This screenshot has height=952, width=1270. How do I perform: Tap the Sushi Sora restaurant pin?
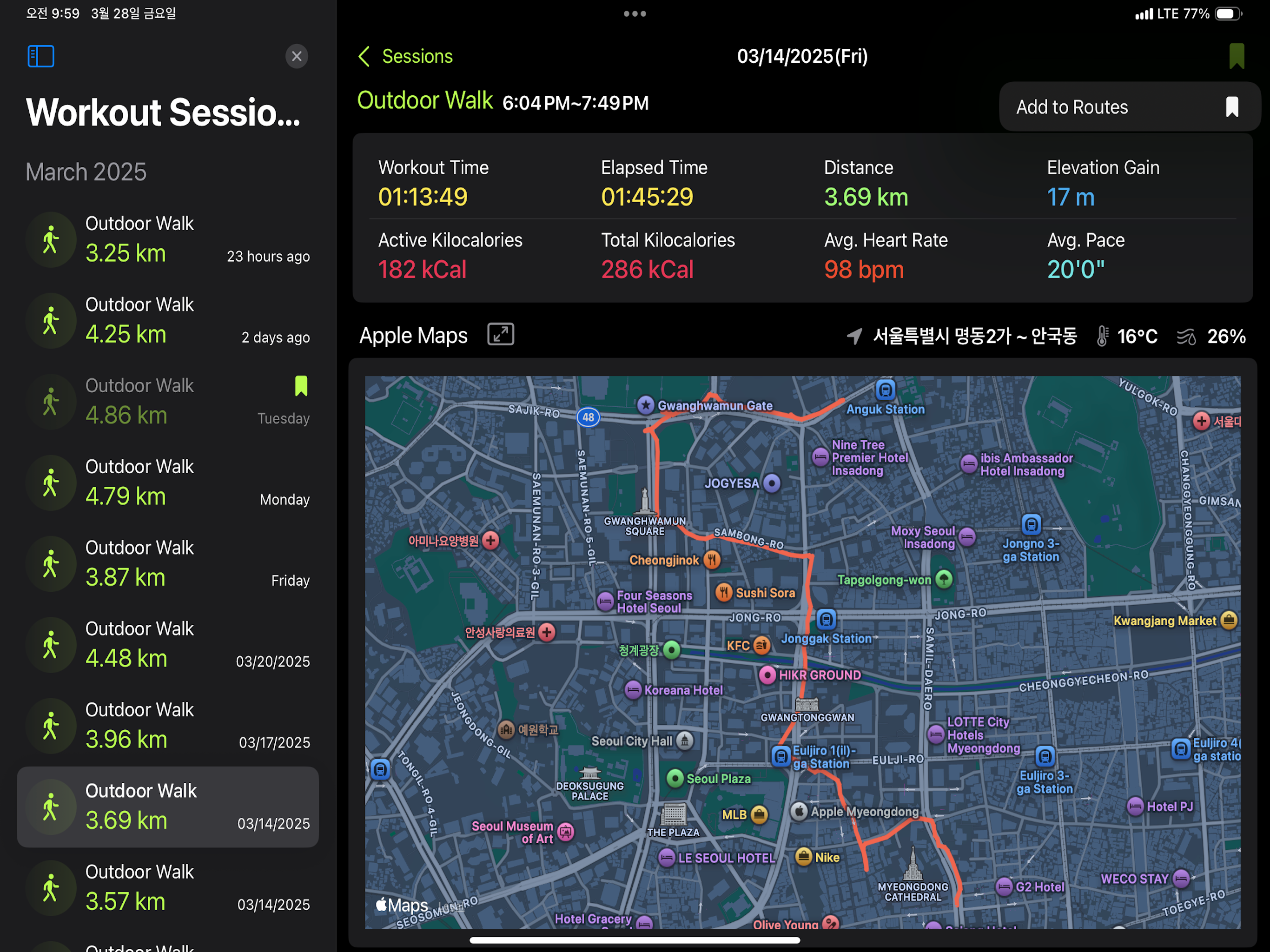724,592
